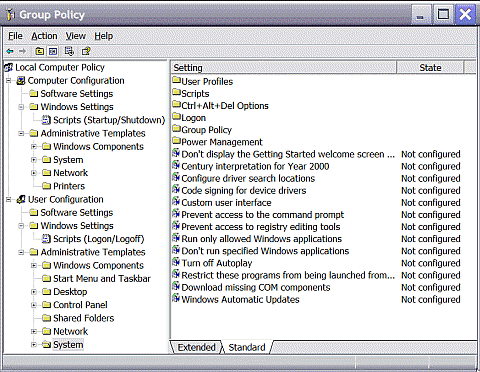480x372 pixels.
Task: Expand Windows Components under Computer Configuration
Action: click(x=34, y=147)
